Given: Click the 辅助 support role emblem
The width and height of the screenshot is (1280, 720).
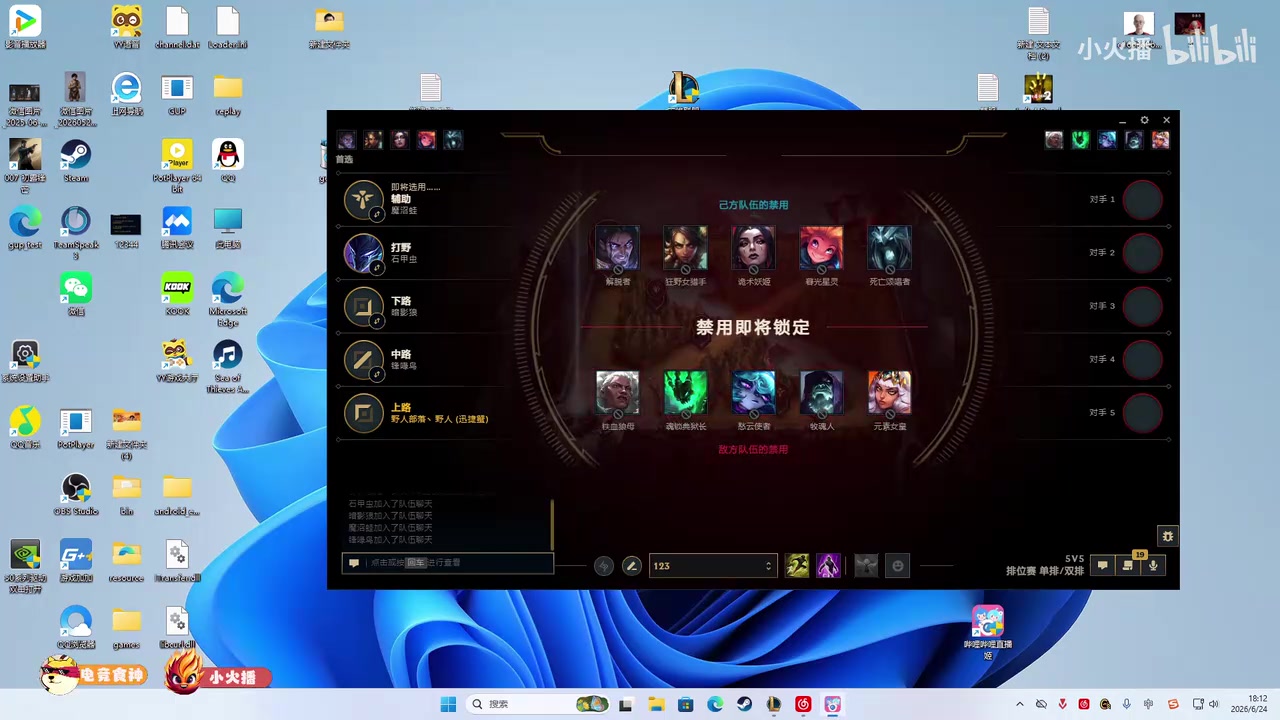Looking at the screenshot, I should [x=363, y=199].
